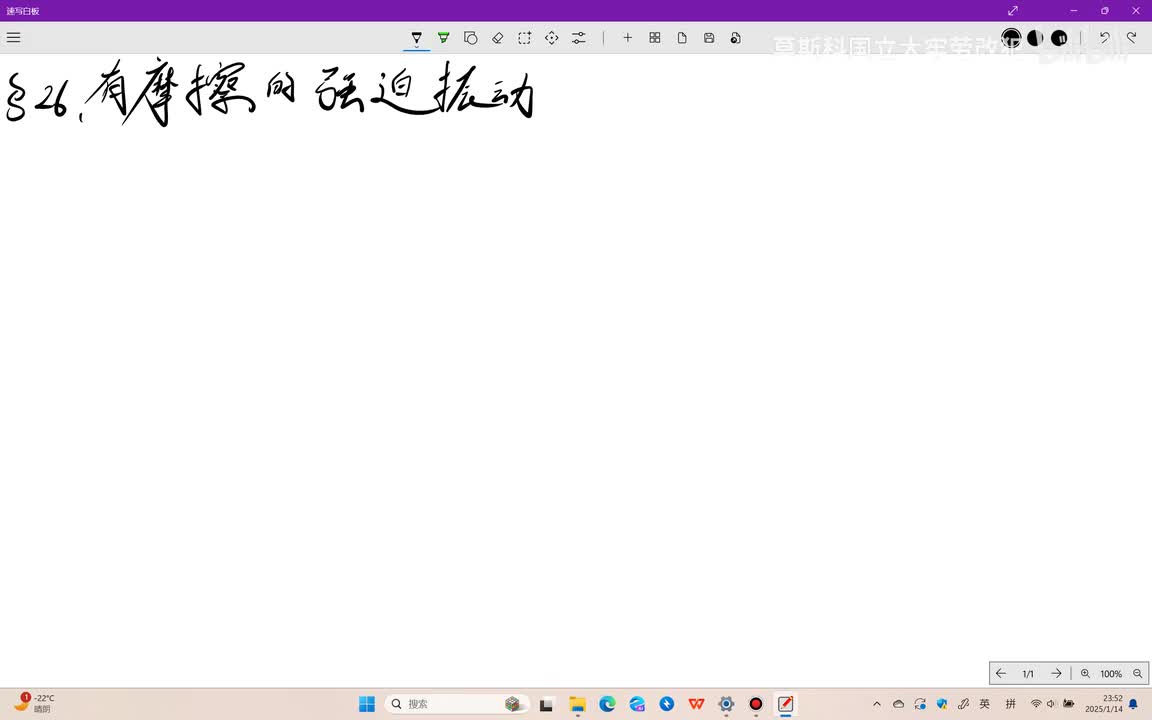Save the whiteboard with disk icon
Viewport: 1152px width, 720px height.
click(709, 37)
